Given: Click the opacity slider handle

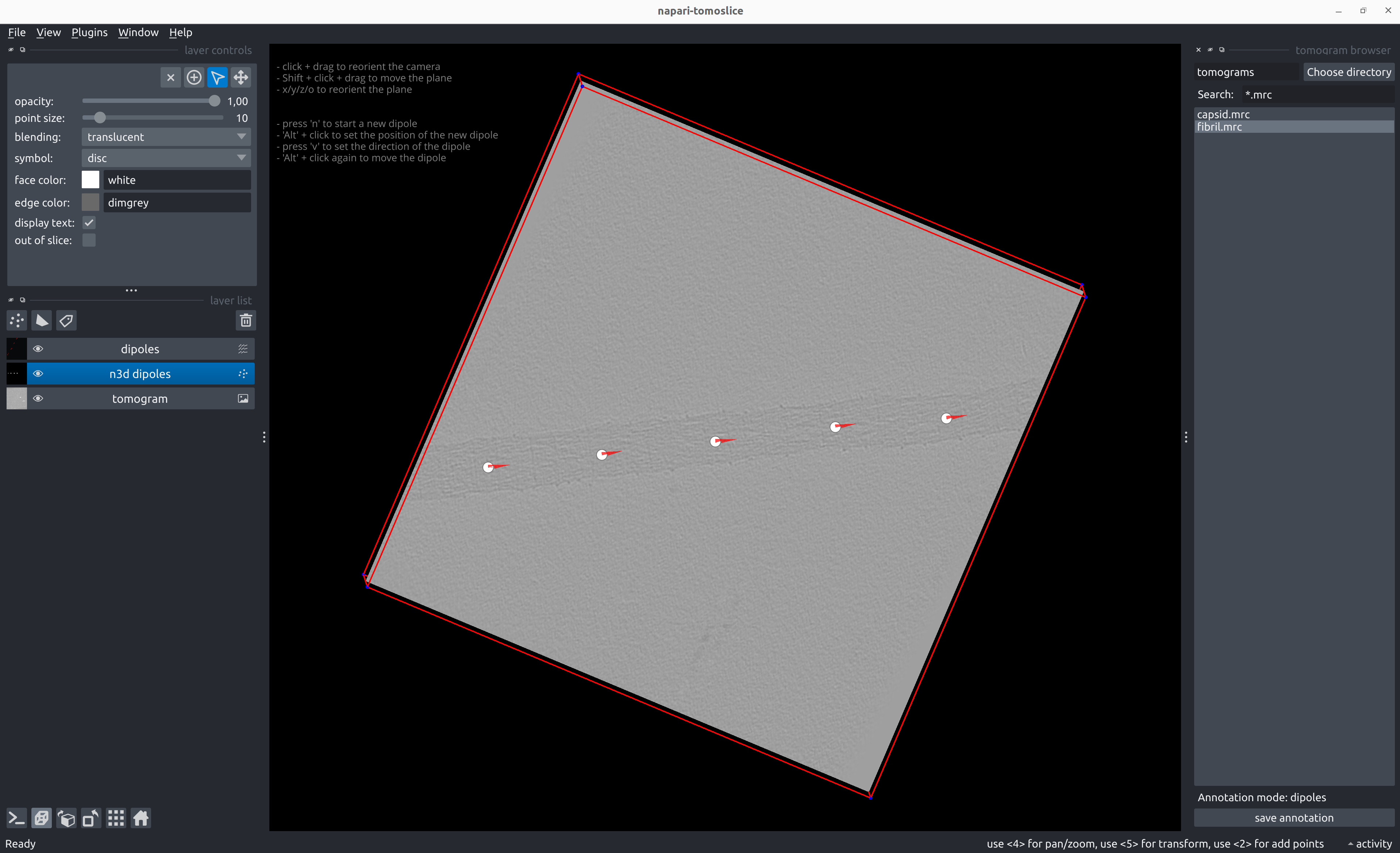Looking at the screenshot, I should [214, 101].
